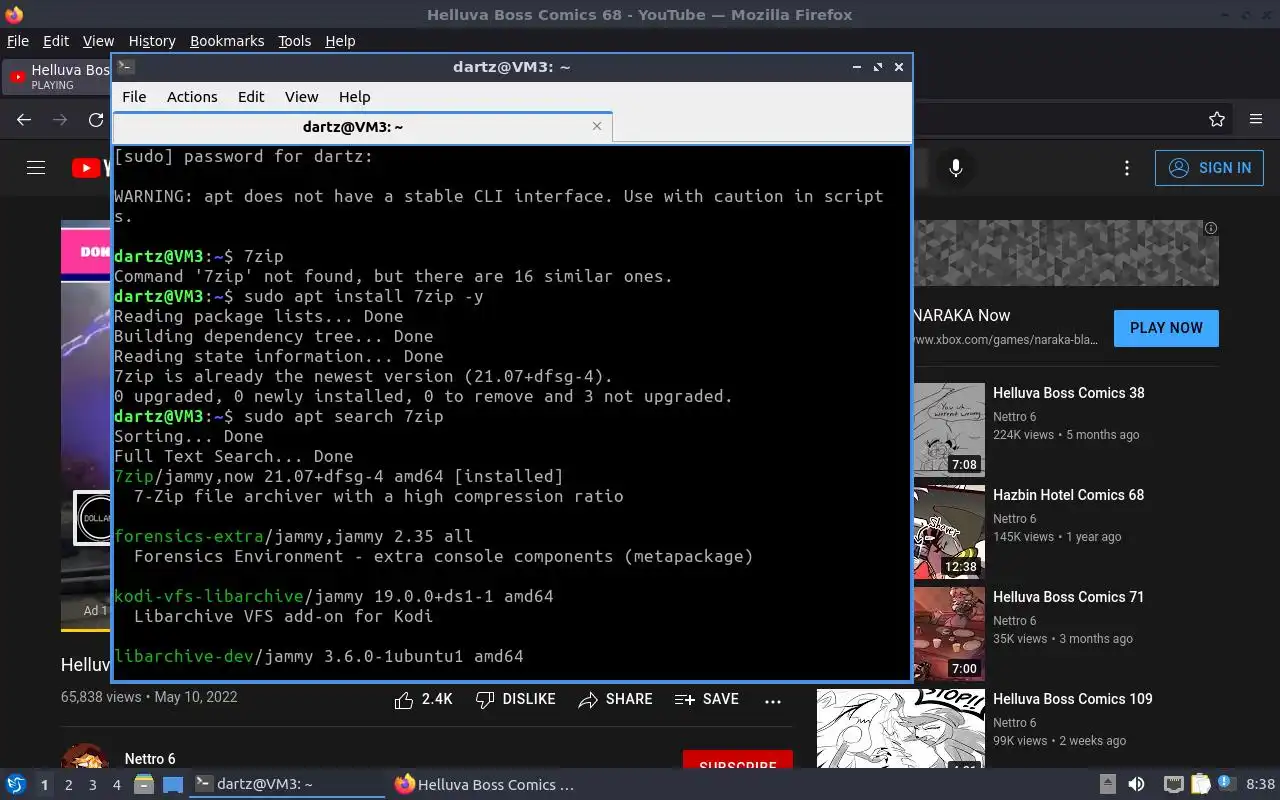Switch to workspace 1
1280x800 pixels.
pos(44,785)
